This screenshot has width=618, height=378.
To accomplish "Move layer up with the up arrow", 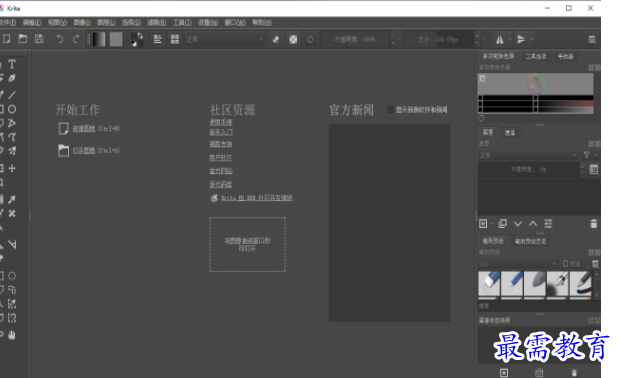I will pyautogui.click(x=533, y=223).
